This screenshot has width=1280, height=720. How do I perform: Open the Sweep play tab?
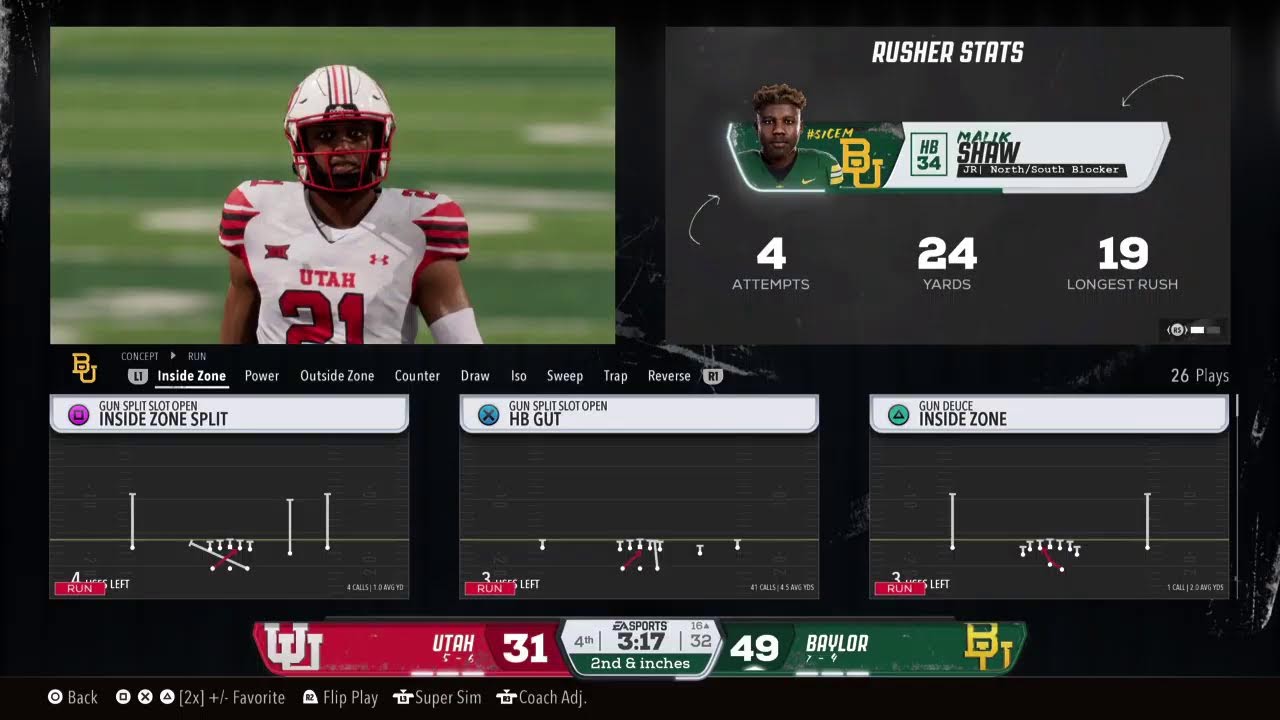pos(565,376)
